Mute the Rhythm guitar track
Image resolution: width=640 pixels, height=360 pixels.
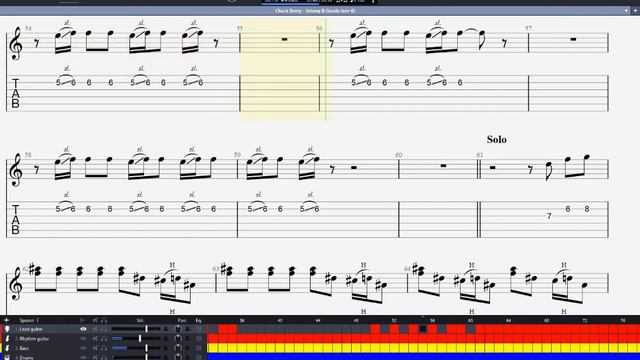coord(95,338)
